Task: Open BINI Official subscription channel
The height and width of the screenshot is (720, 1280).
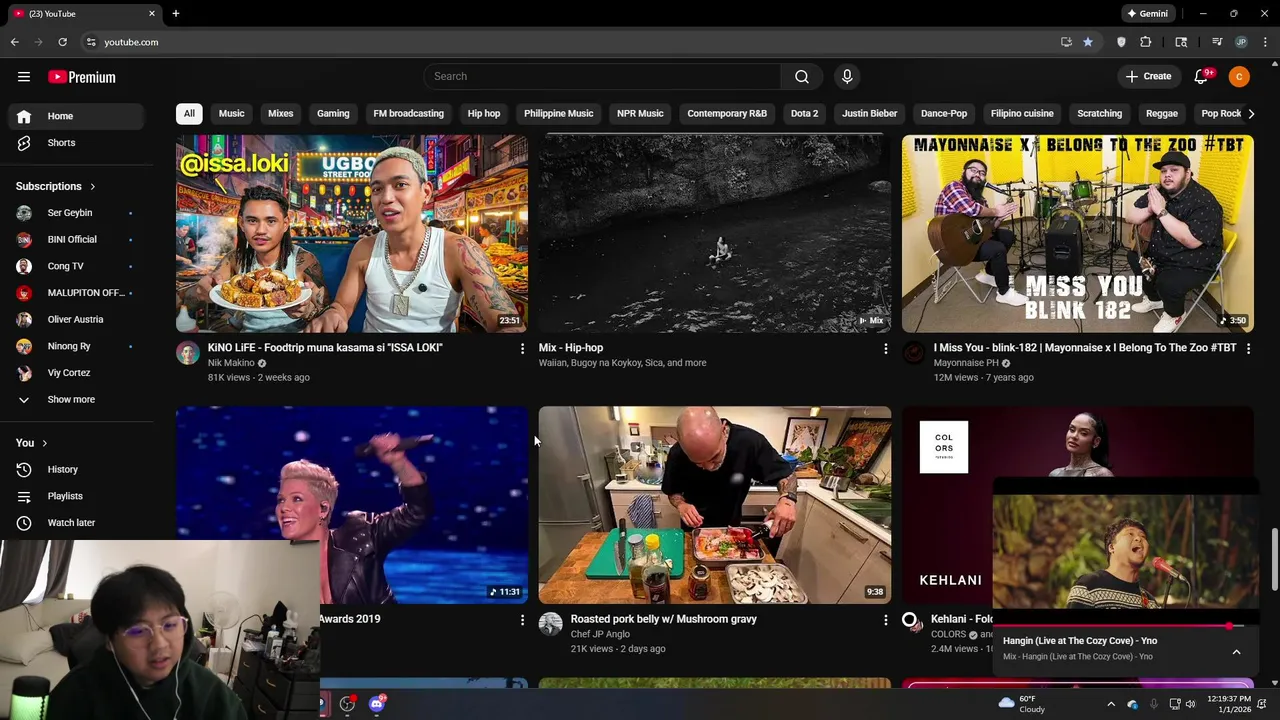Action: tap(74, 239)
